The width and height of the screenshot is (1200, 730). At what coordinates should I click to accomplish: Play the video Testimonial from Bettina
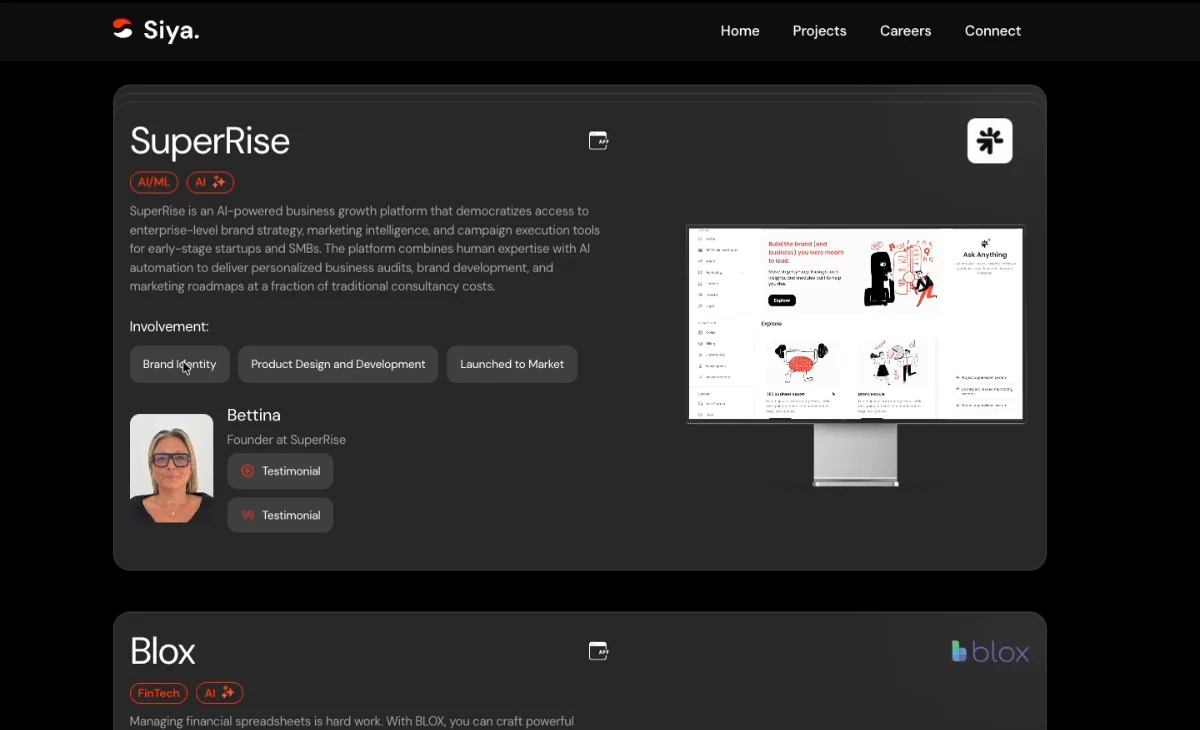(x=280, y=471)
